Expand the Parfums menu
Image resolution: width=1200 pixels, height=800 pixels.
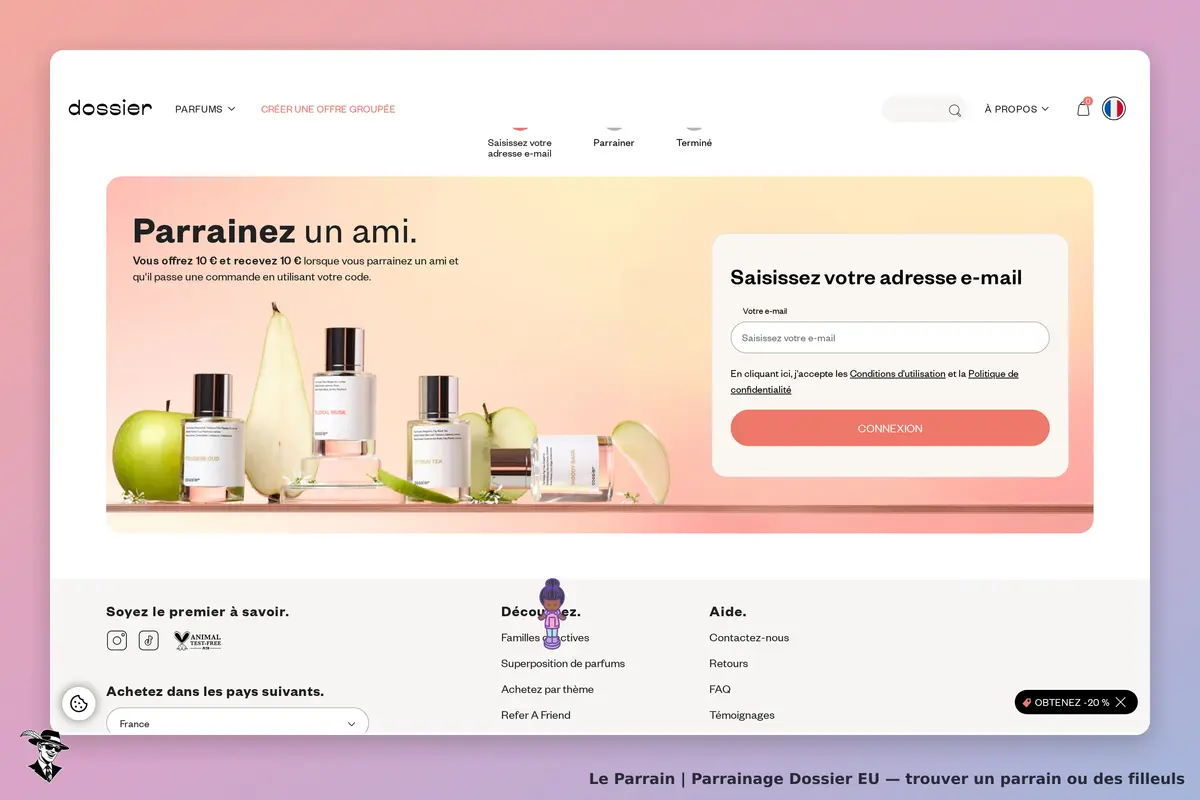(x=205, y=109)
